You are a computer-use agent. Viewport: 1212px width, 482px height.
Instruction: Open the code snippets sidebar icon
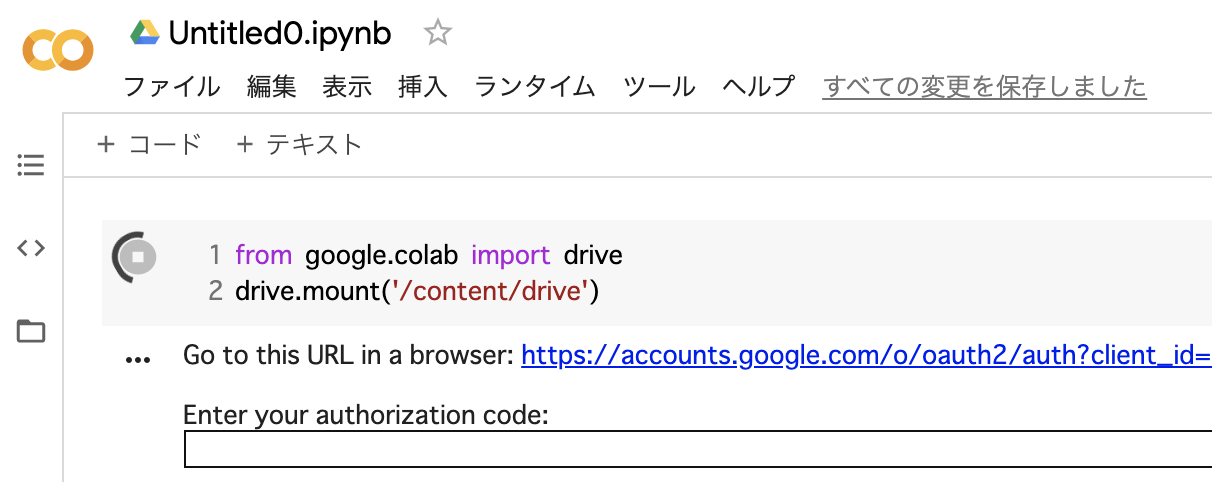tap(31, 248)
